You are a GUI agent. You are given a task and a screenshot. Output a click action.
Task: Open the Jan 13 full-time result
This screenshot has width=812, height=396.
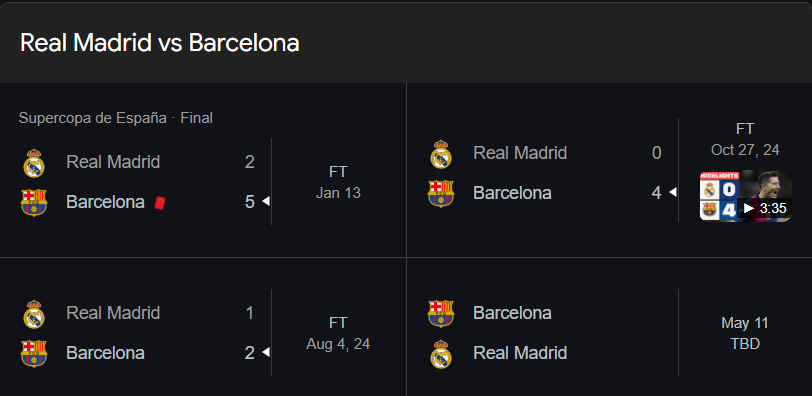tap(338, 182)
